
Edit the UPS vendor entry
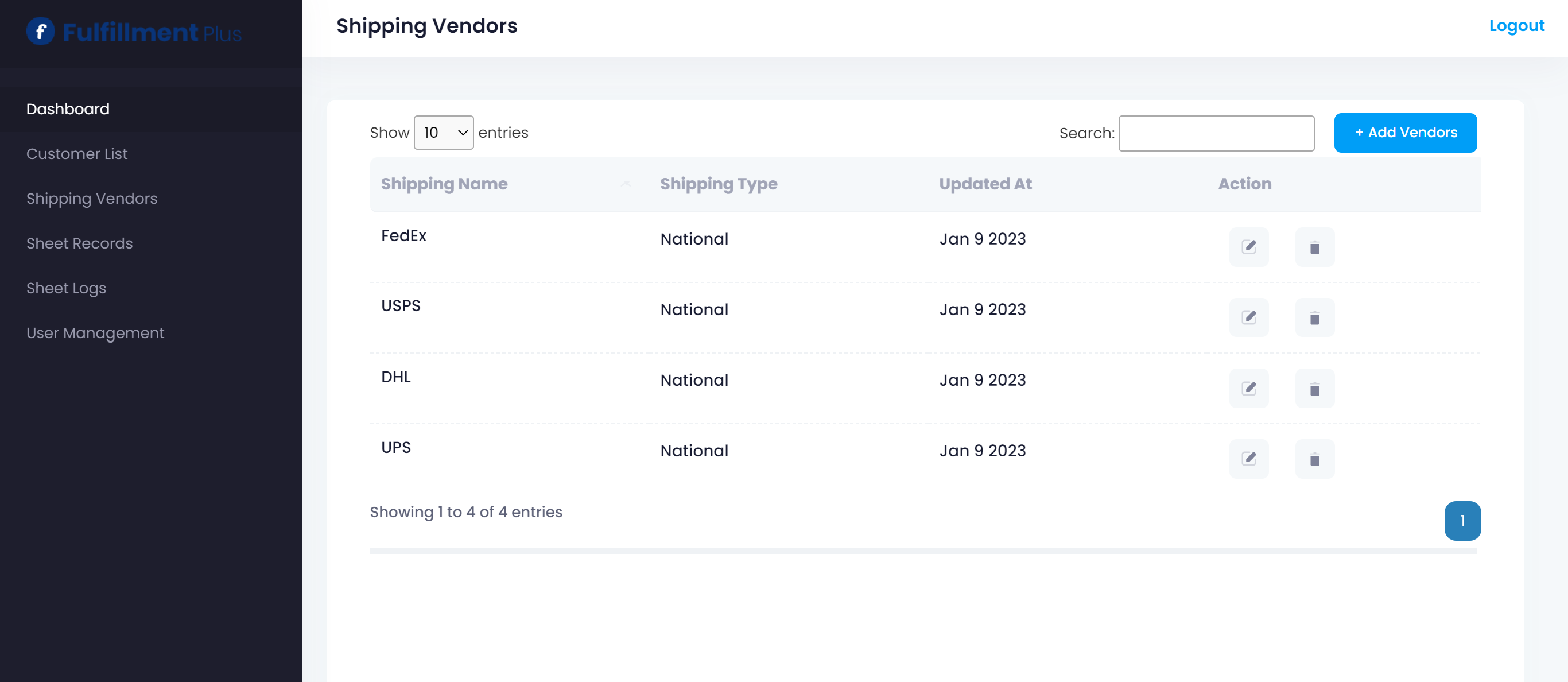coord(1248,459)
